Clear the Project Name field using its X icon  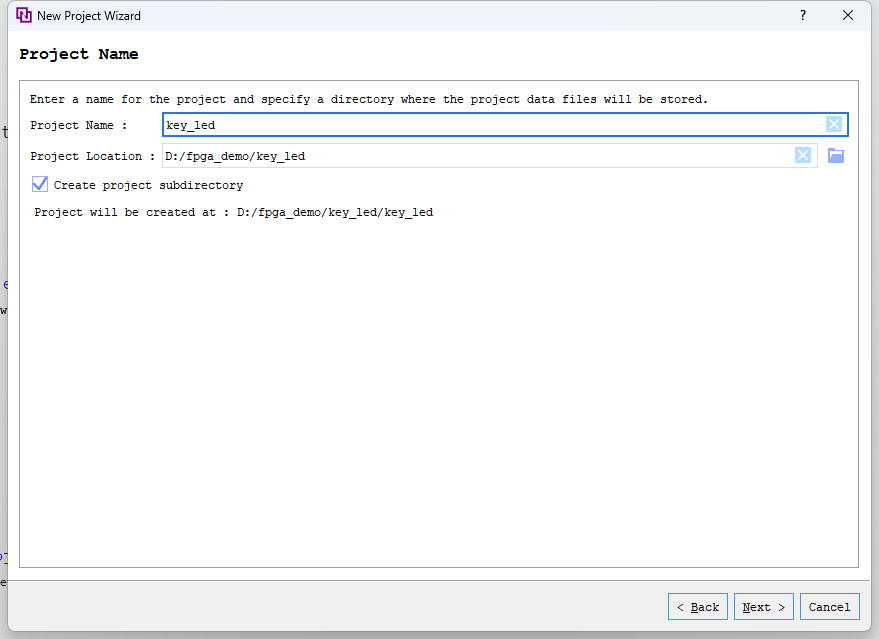[834, 124]
